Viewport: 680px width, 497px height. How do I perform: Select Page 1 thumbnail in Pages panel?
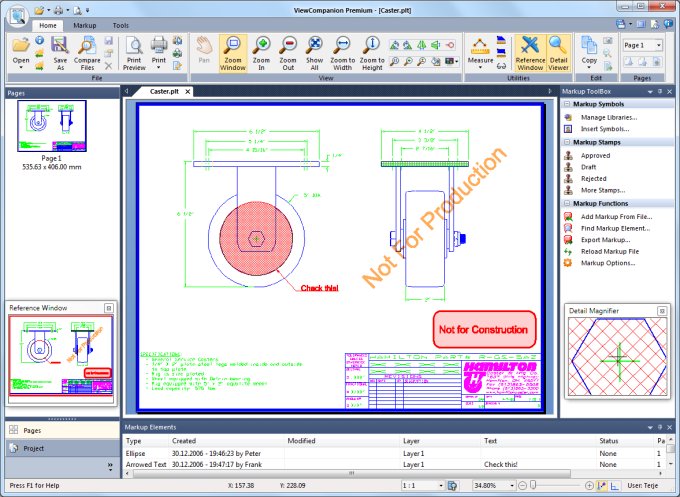[x=52, y=126]
